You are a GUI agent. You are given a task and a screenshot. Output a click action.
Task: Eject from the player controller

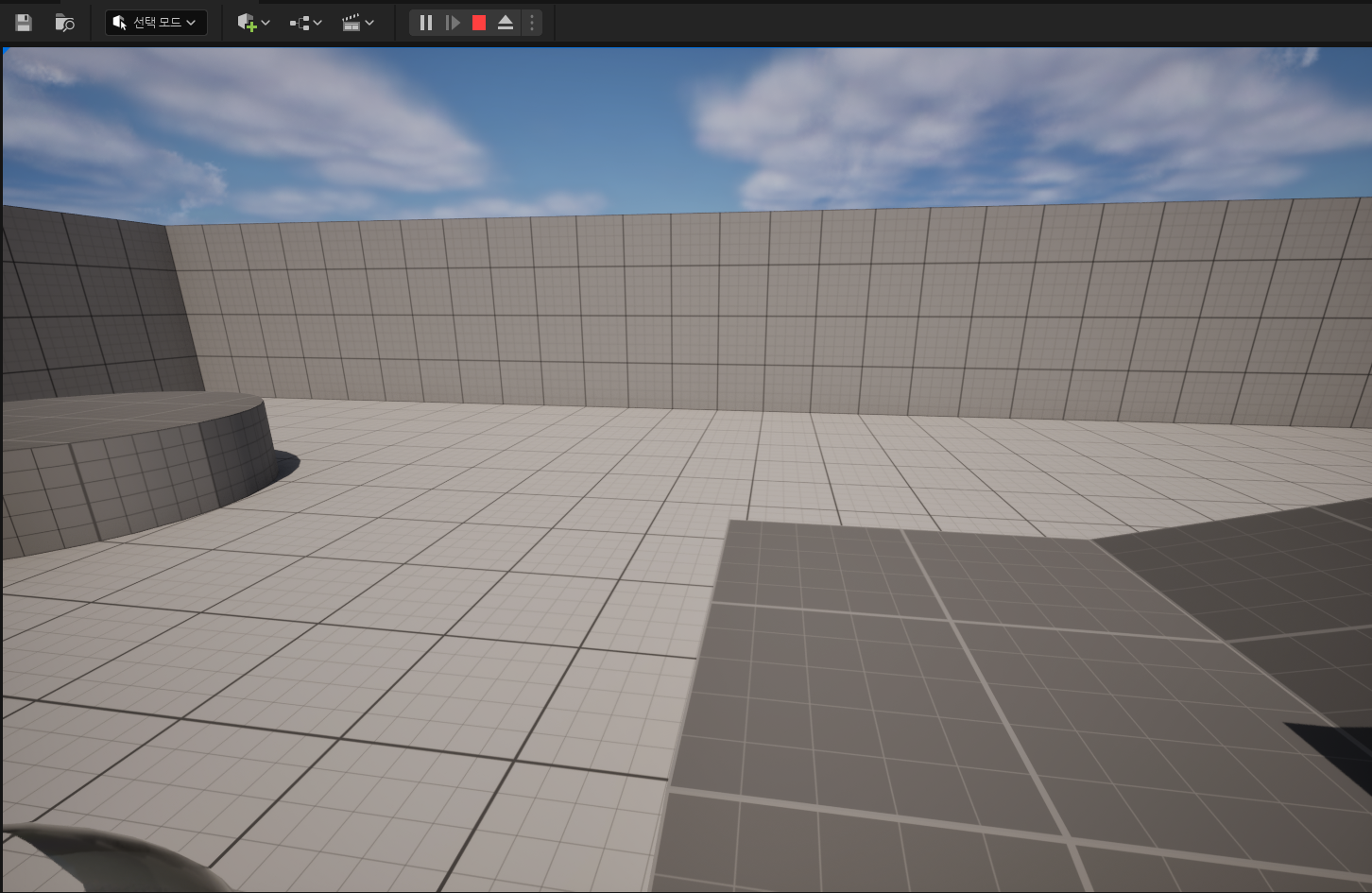tap(506, 23)
